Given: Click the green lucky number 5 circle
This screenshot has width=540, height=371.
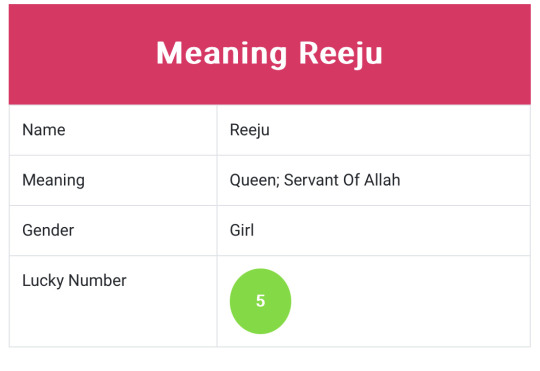Looking at the screenshot, I should tap(260, 301).
